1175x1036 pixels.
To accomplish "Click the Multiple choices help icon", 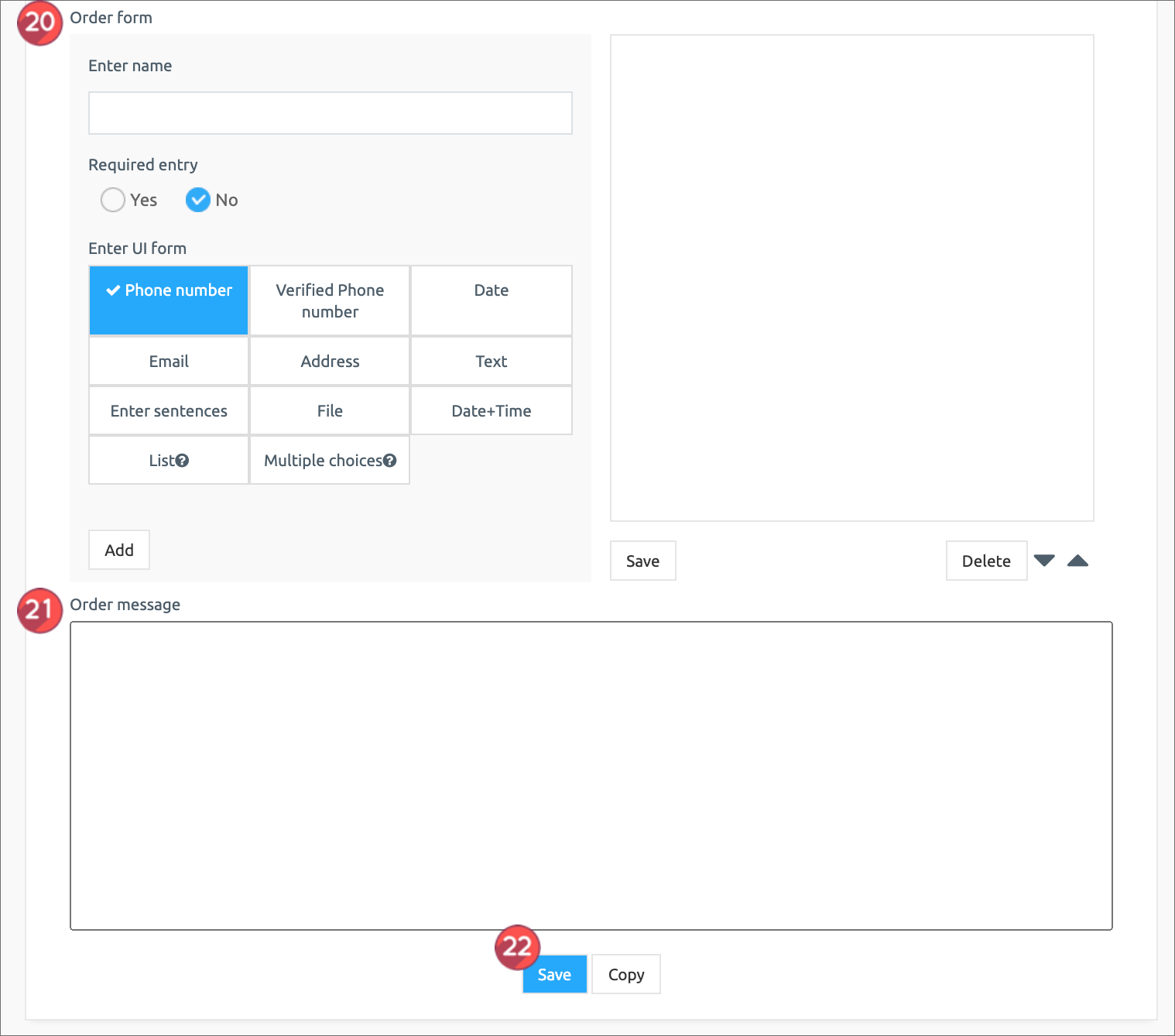I will pyautogui.click(x=390, y=461).
